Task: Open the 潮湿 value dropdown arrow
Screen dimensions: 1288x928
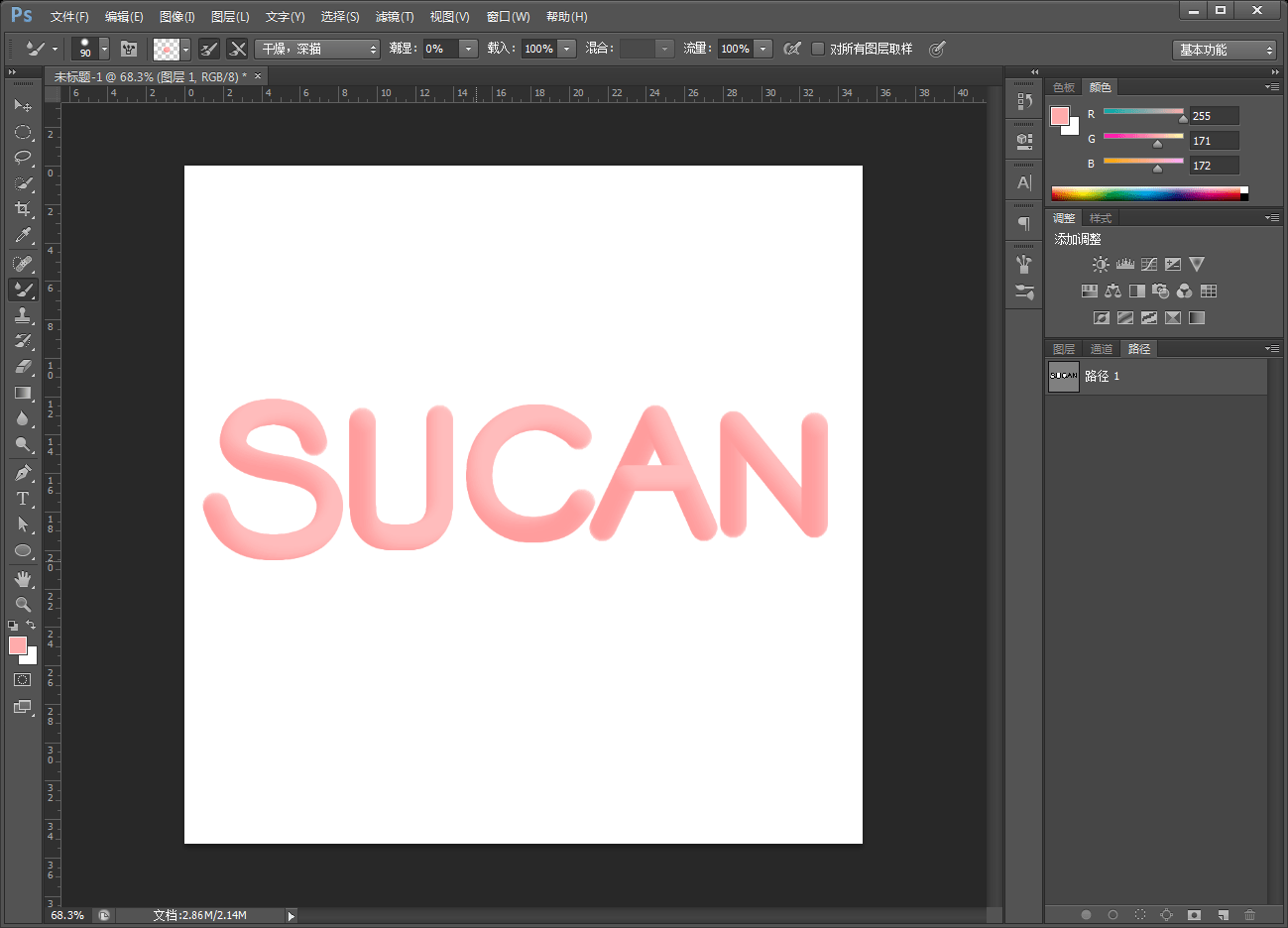Action: coord(468,49)
